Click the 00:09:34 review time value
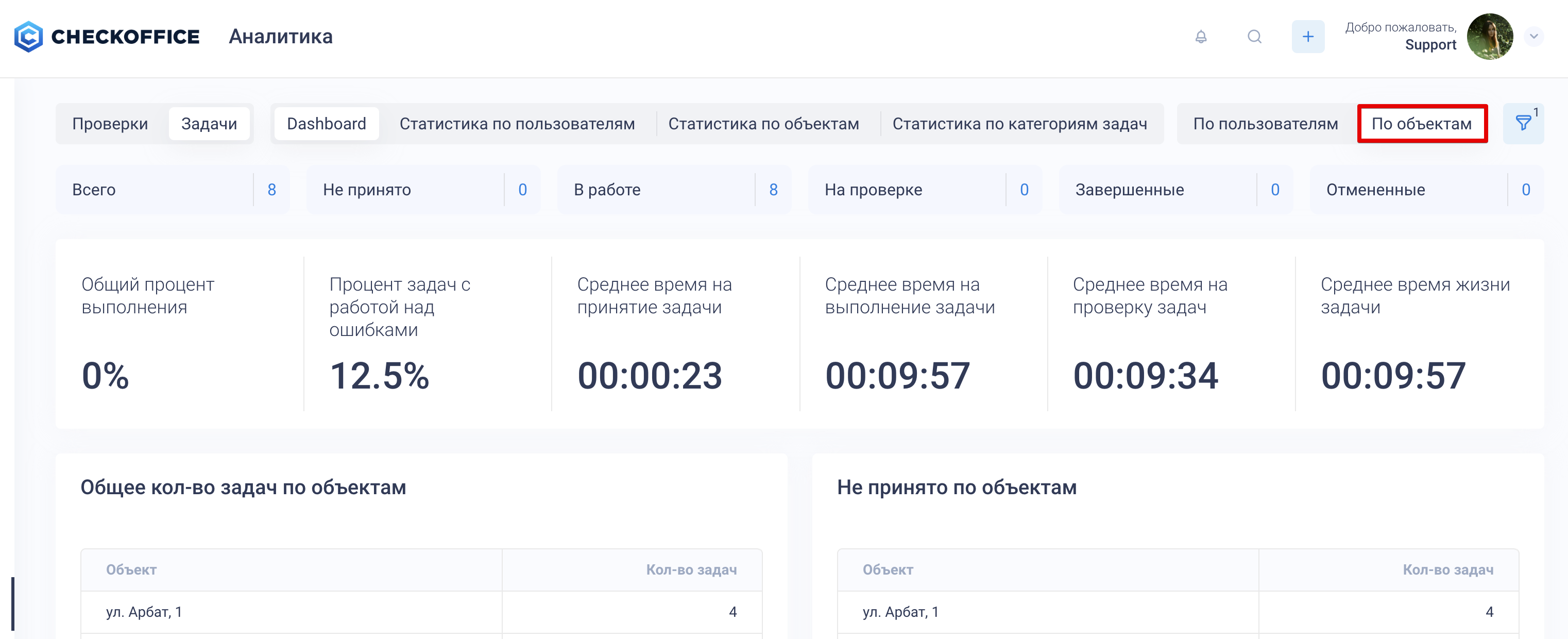This screenshot has height=639, width=1568. (1146, 375)
